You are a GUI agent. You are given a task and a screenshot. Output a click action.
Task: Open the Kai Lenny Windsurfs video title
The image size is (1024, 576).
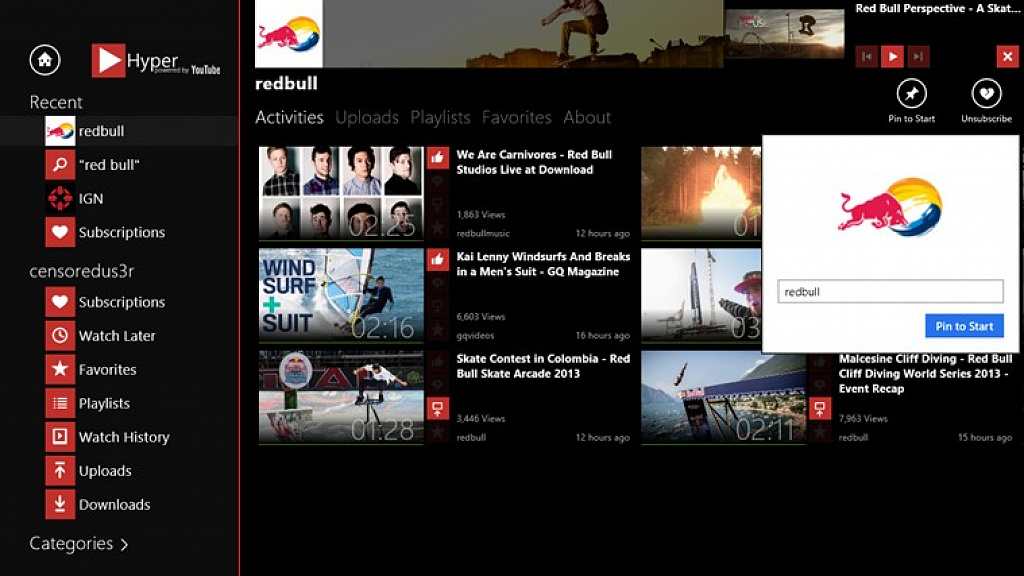(x=543, y=264)
